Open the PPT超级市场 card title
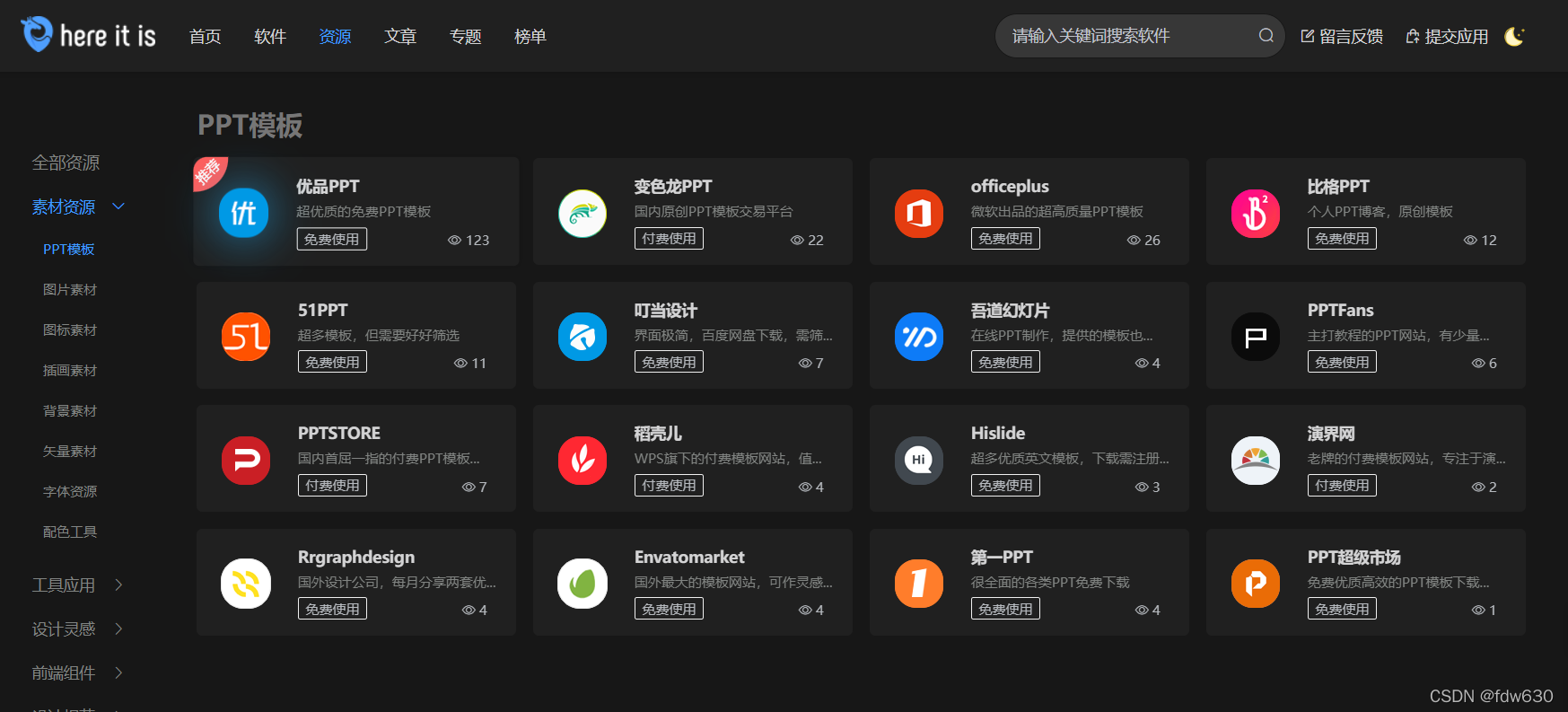The height and width of the screenshot is (712, 1568). click(1353, 557)
